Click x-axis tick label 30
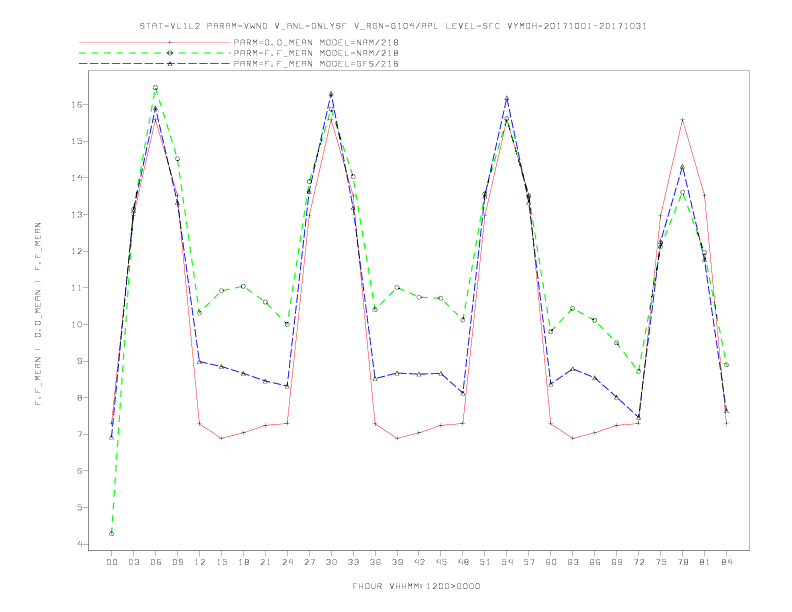The image size is (792, 612). [x=331, y=562]
